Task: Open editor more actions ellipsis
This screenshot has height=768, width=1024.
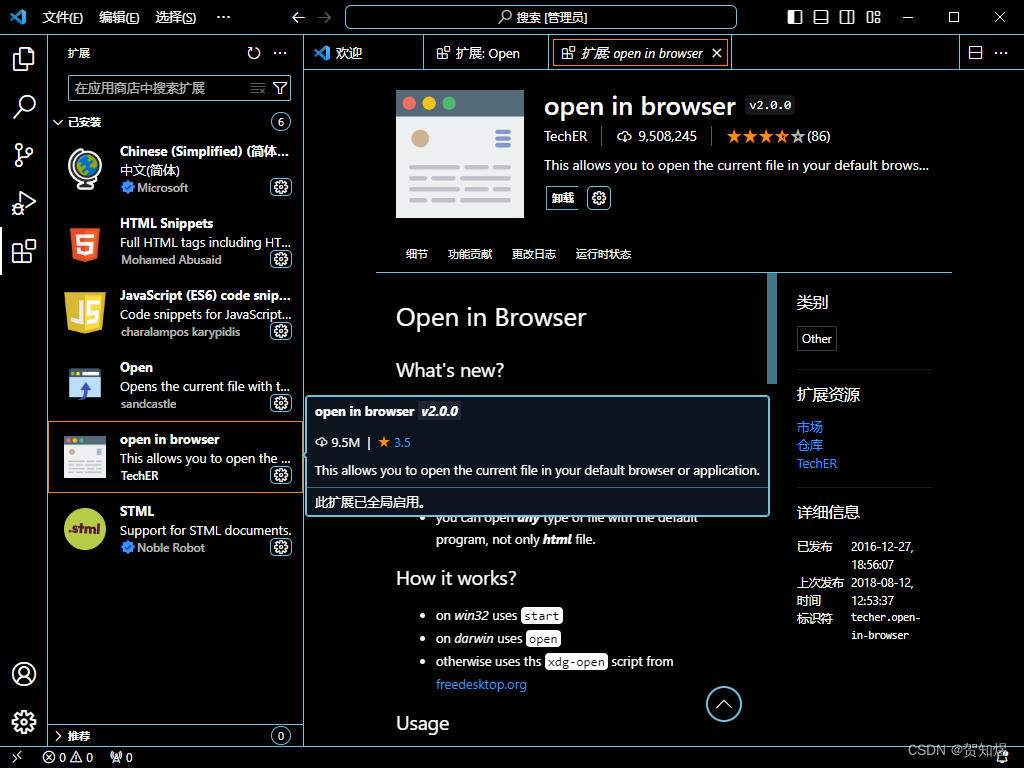Action: tap(1001, 53)
